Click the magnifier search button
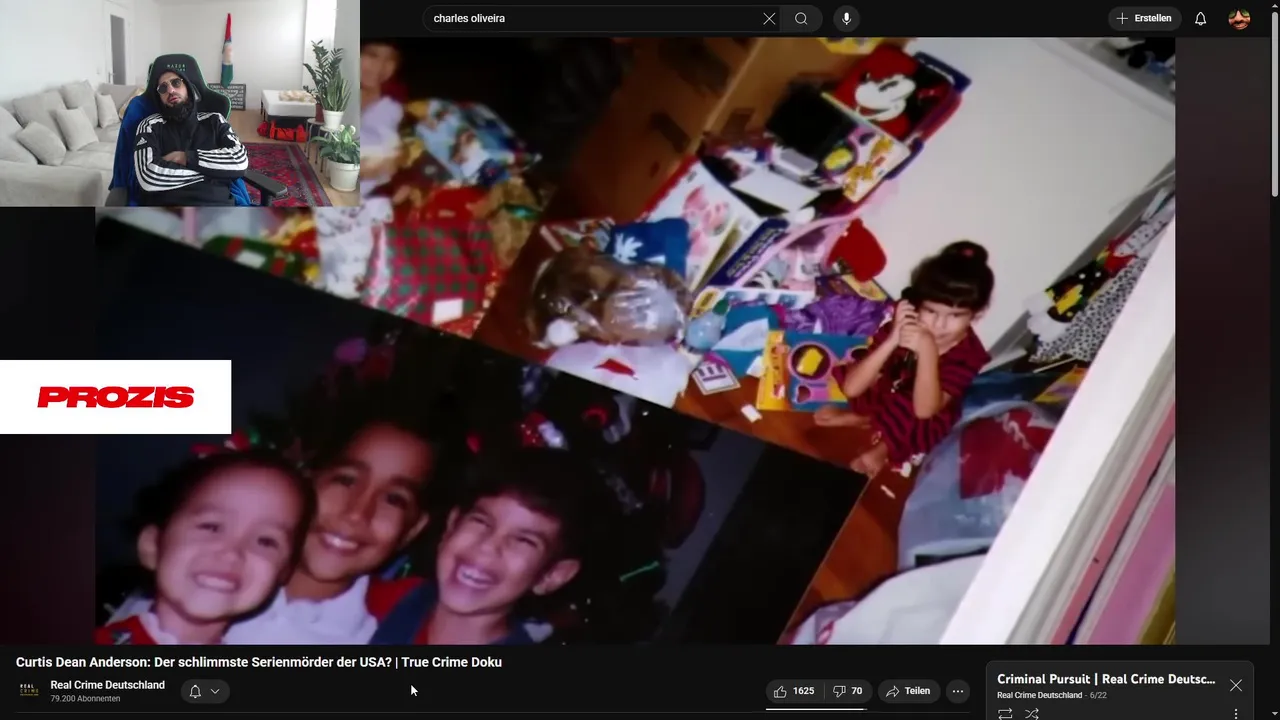Viewport: 1280px width, 720px height. (801, 18)
